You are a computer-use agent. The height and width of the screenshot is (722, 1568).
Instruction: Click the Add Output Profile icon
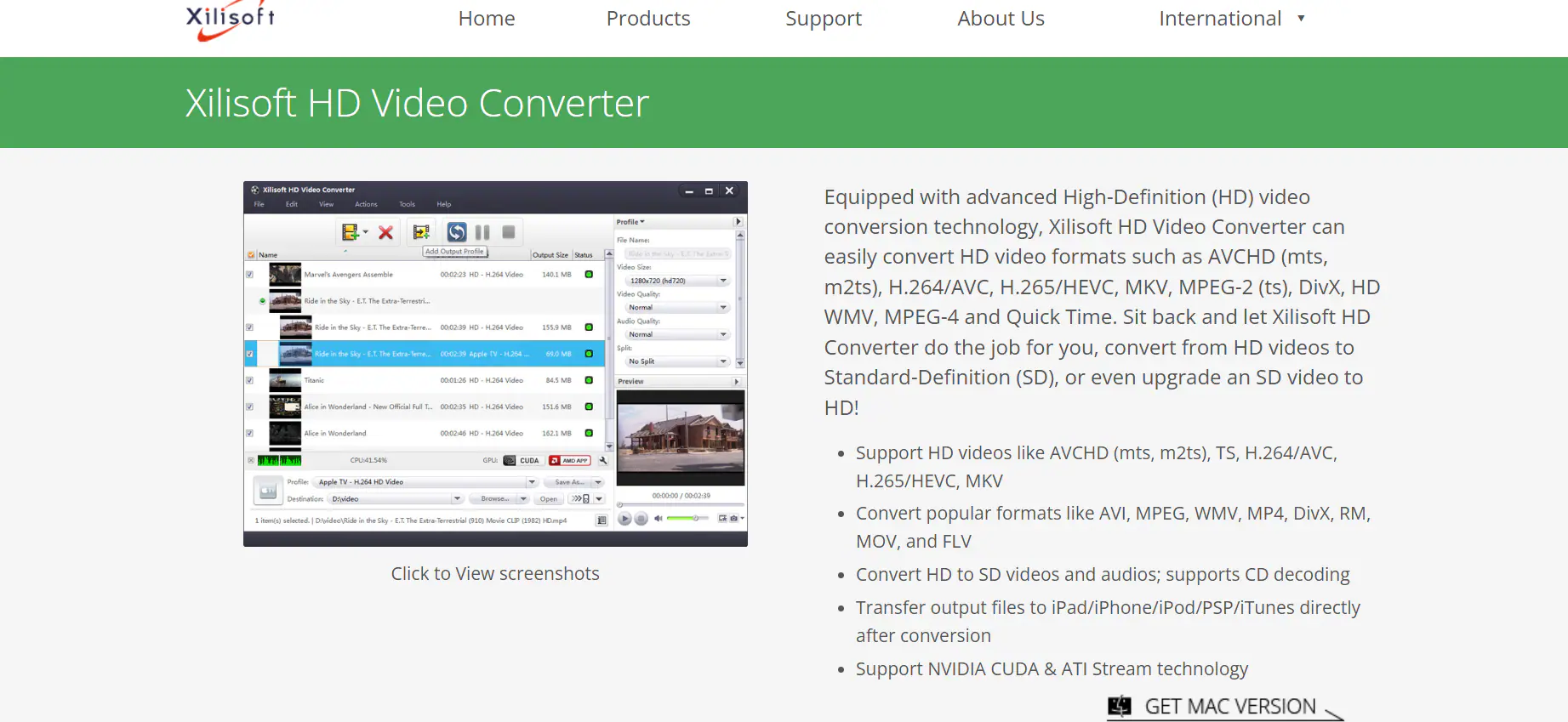pyautogui.click(x=421, y=232)
